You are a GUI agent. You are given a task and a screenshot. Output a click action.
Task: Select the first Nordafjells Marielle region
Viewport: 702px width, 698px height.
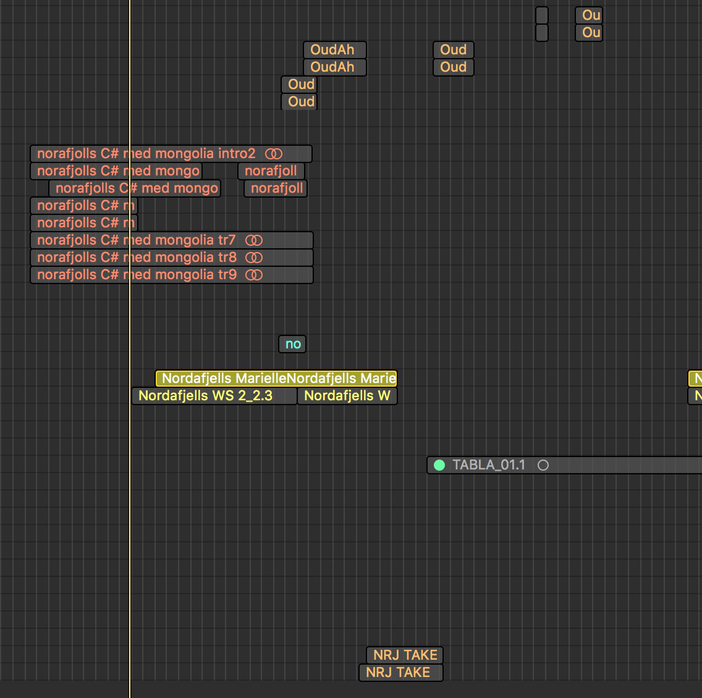tap(222, 378)
